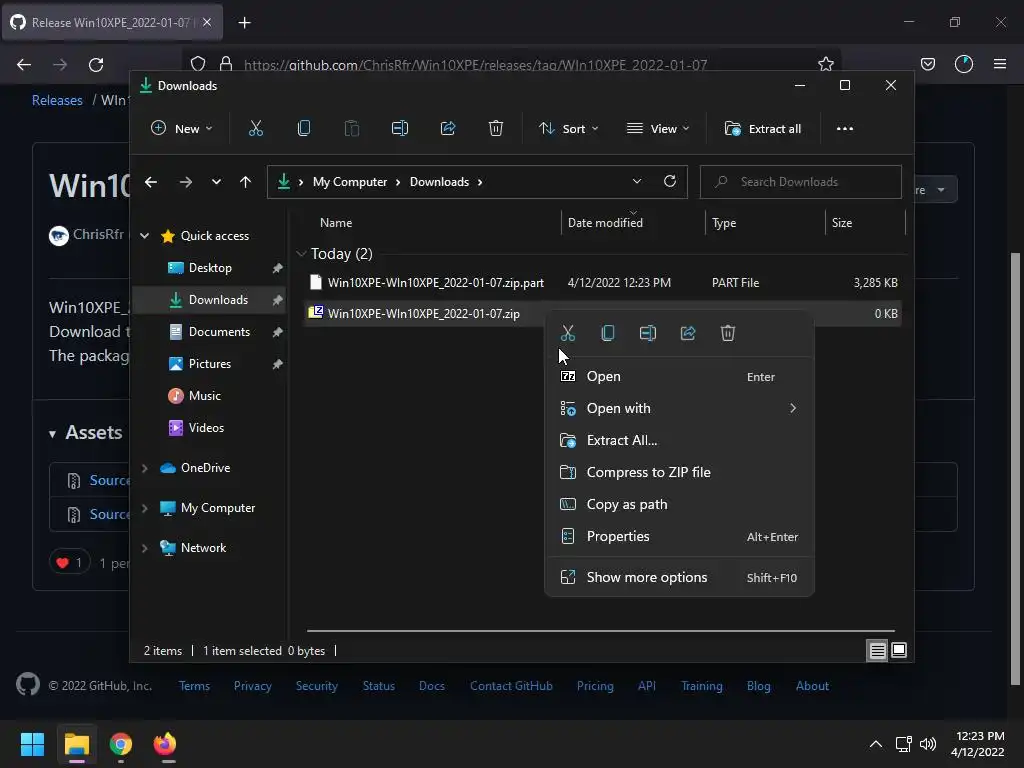Select Win10XPE-WIn10XPE_2022-01-07.zip.part file
Viewport: 1024px width, 768px height.
[603, 283]
